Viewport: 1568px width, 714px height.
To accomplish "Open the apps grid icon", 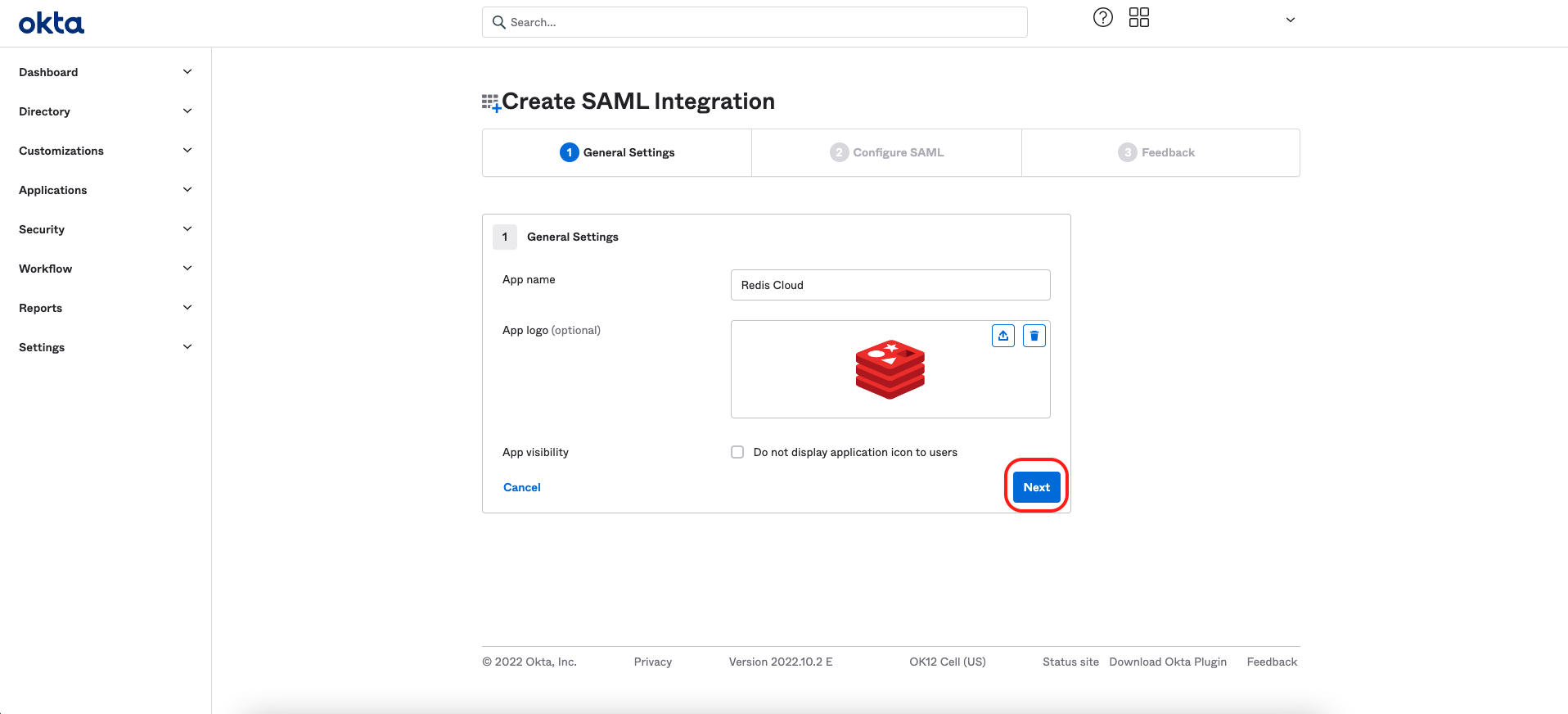I will tap(1138, 18).
